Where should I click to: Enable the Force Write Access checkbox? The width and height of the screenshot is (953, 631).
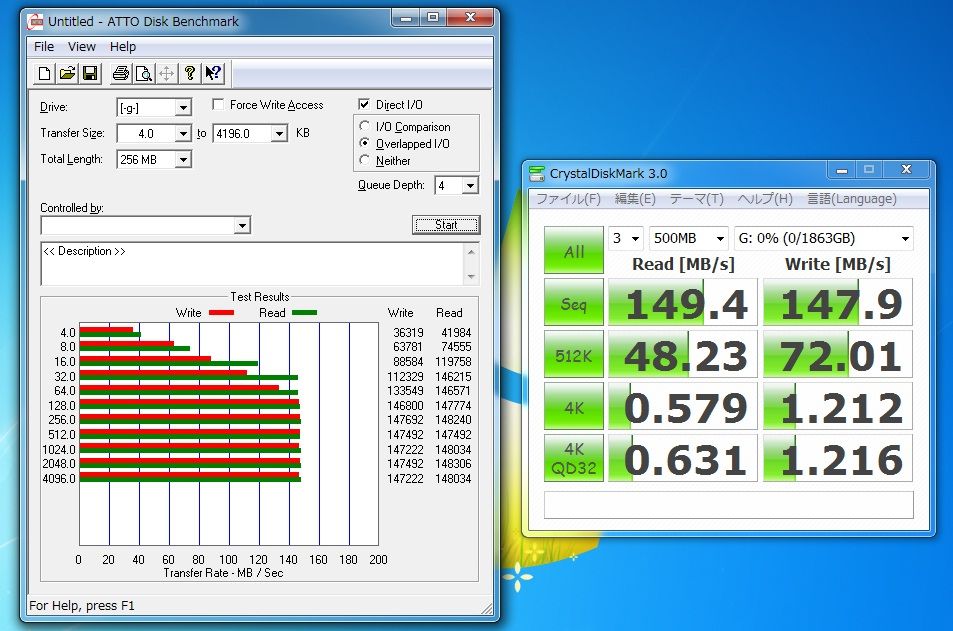click(x=218, y=105)
